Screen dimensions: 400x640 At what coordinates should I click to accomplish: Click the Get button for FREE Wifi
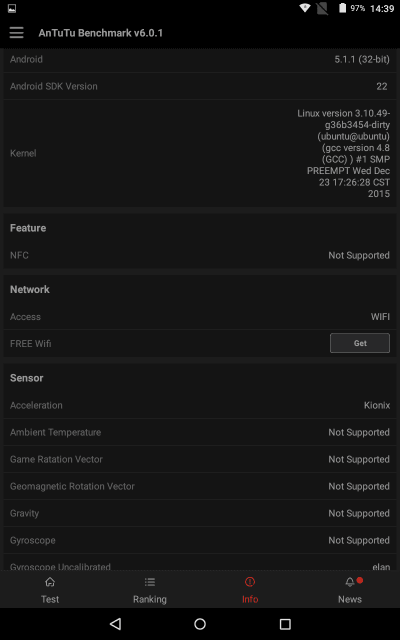click(x=360, y=343)
